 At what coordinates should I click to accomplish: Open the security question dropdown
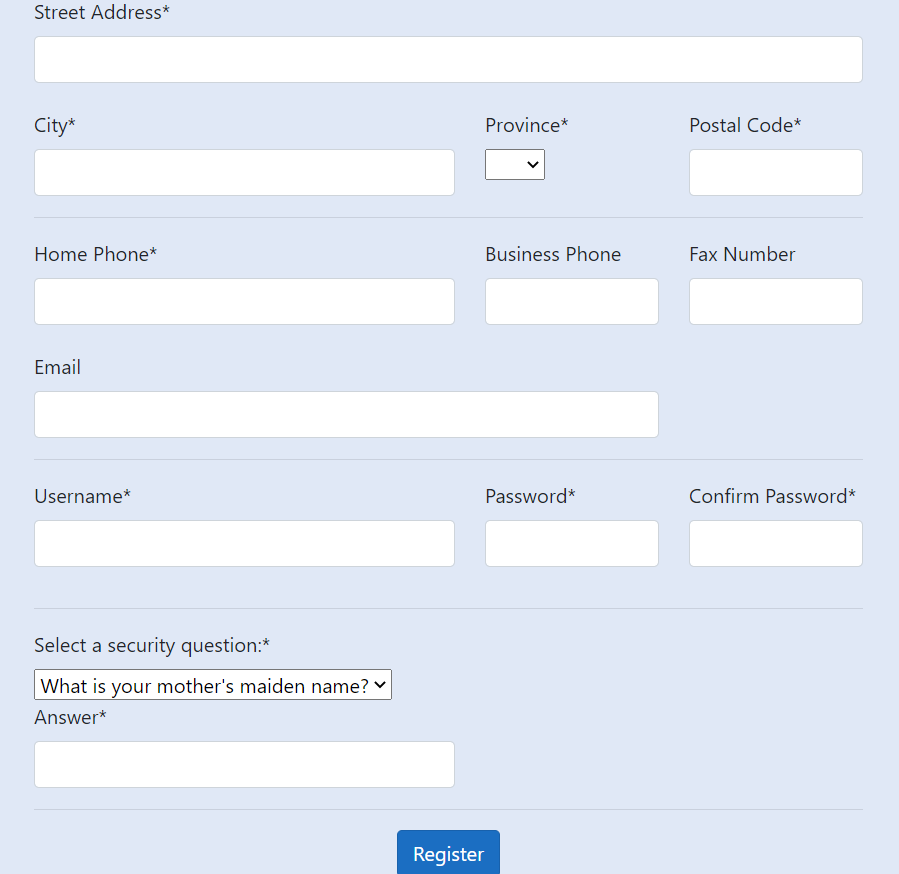click(x=212, y=684)
